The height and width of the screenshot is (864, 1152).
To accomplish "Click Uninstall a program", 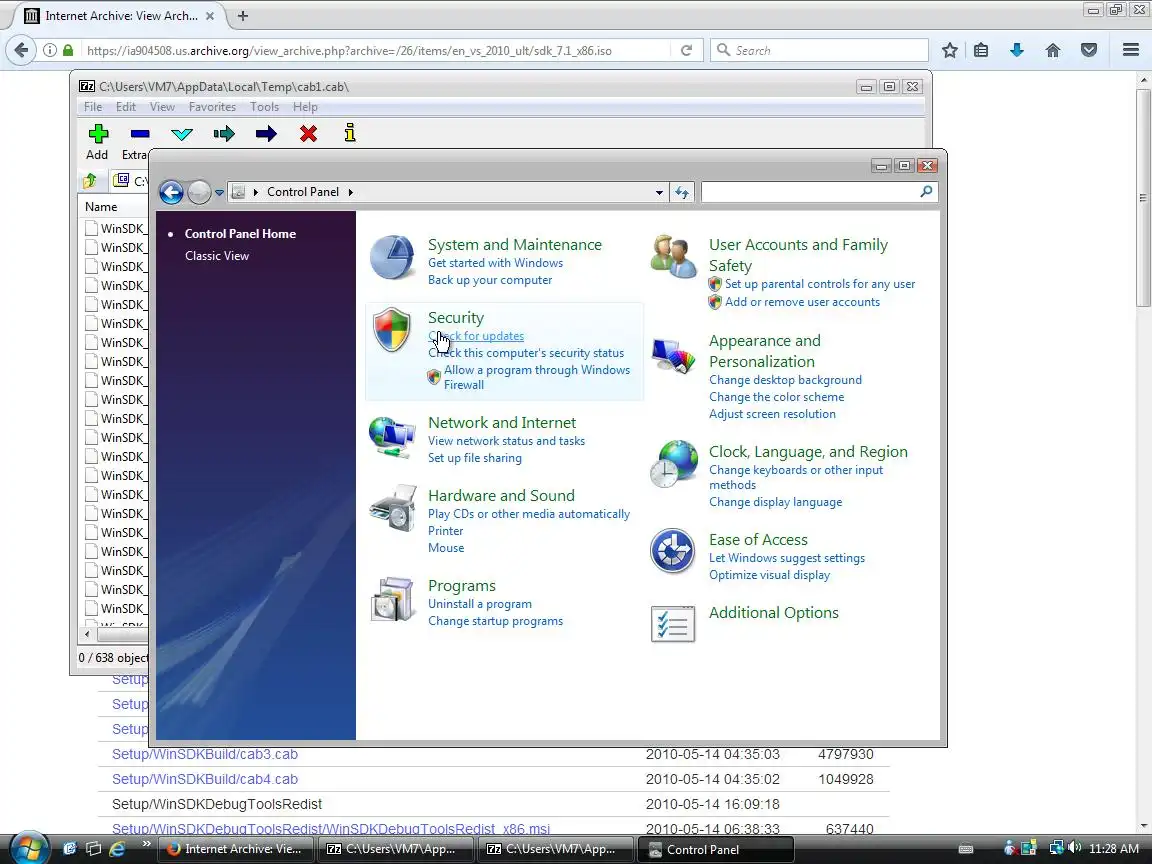I will point(480,604).
